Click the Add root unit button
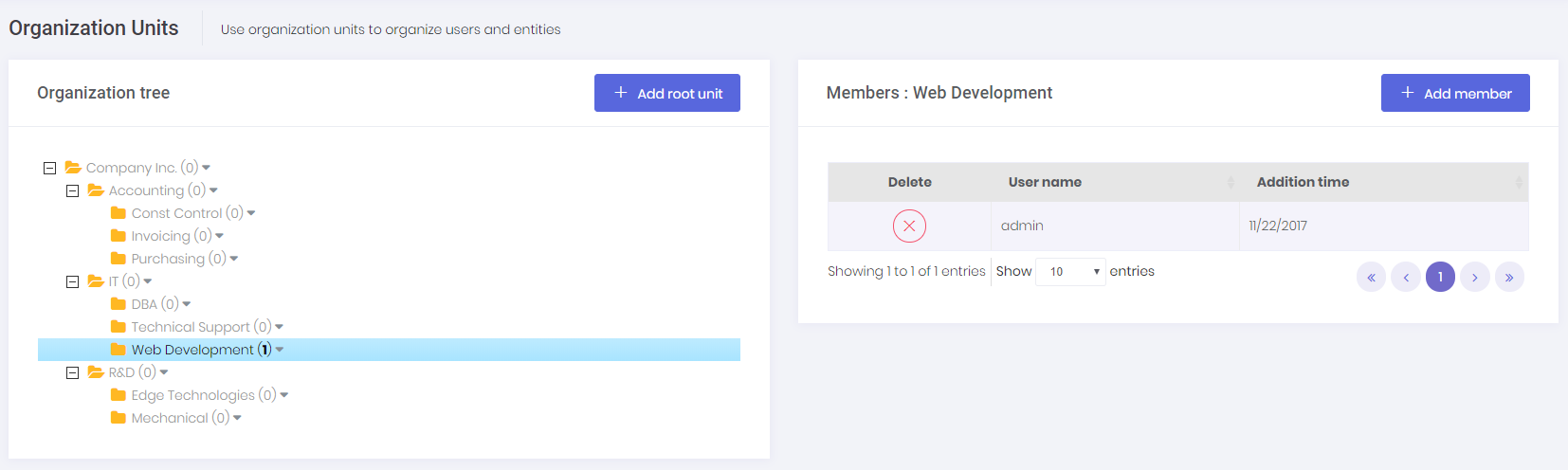 667,93
